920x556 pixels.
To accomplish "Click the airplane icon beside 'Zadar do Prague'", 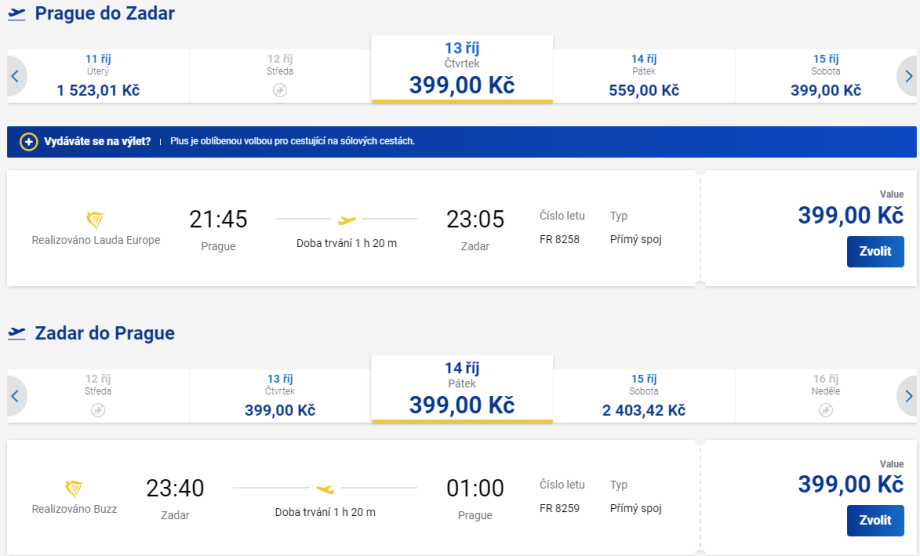I will click(x=17, y=334).
